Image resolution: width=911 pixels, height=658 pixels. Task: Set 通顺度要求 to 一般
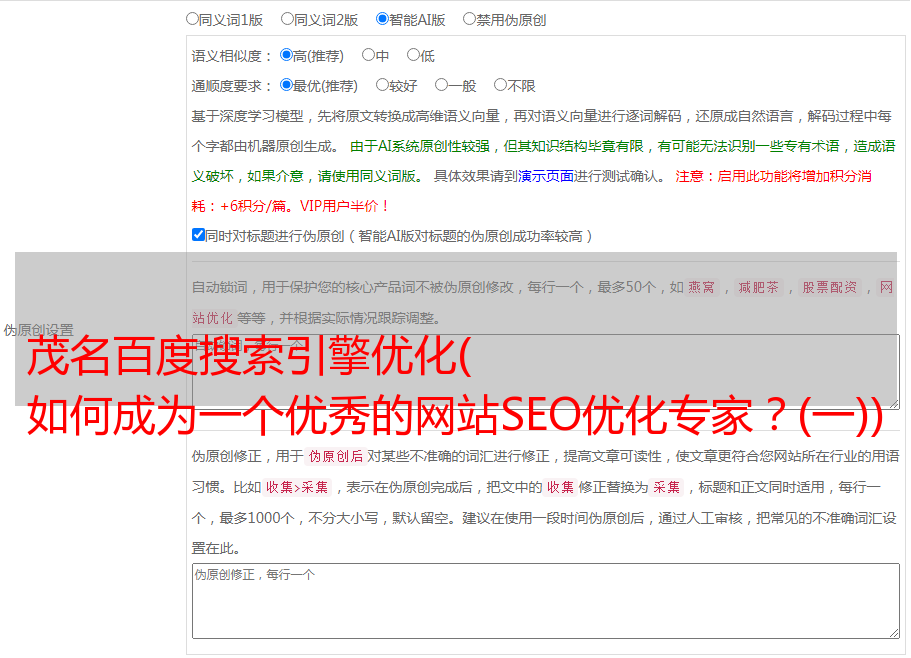click(442, 85)
